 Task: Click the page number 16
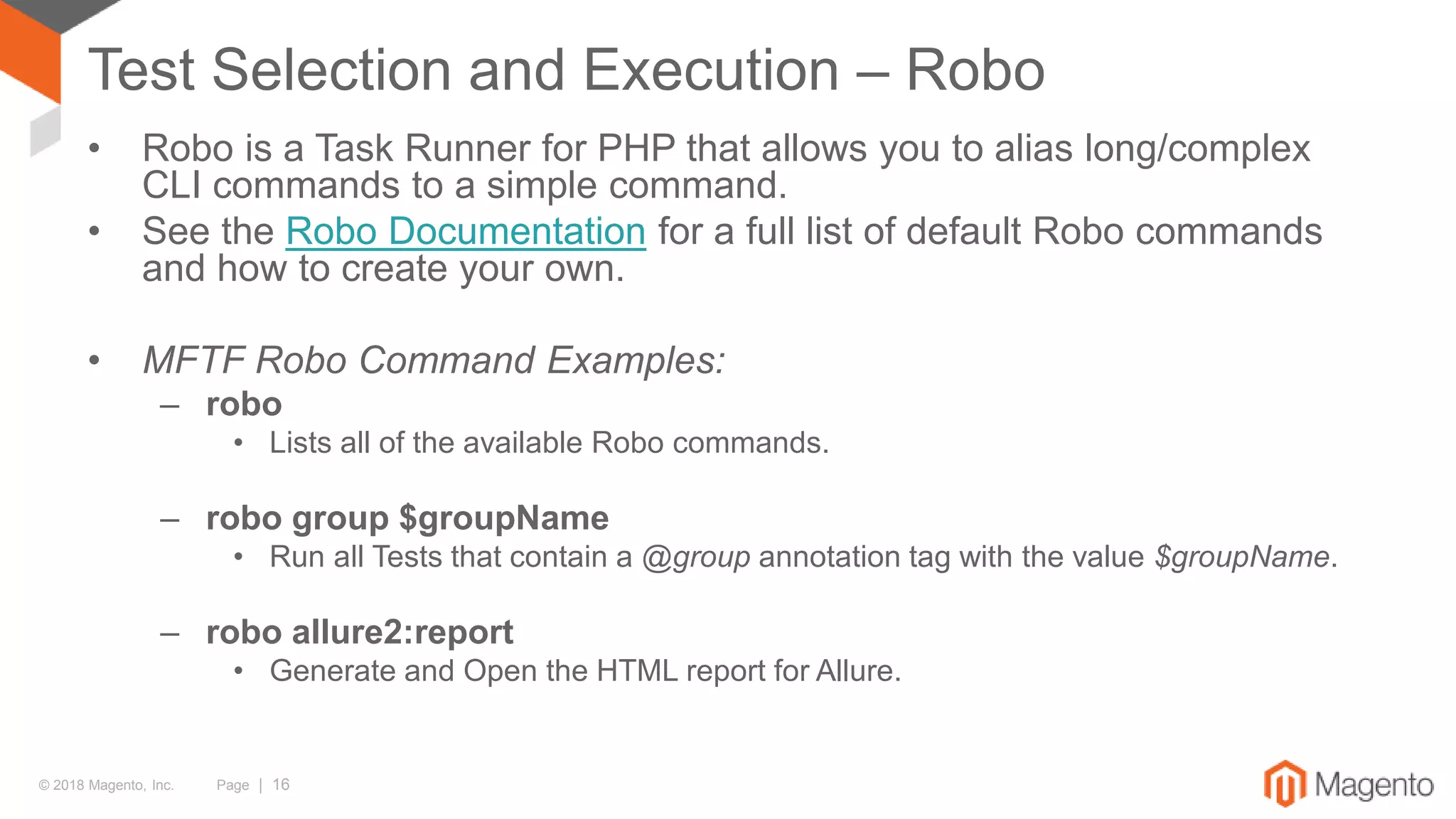point(281,784)
